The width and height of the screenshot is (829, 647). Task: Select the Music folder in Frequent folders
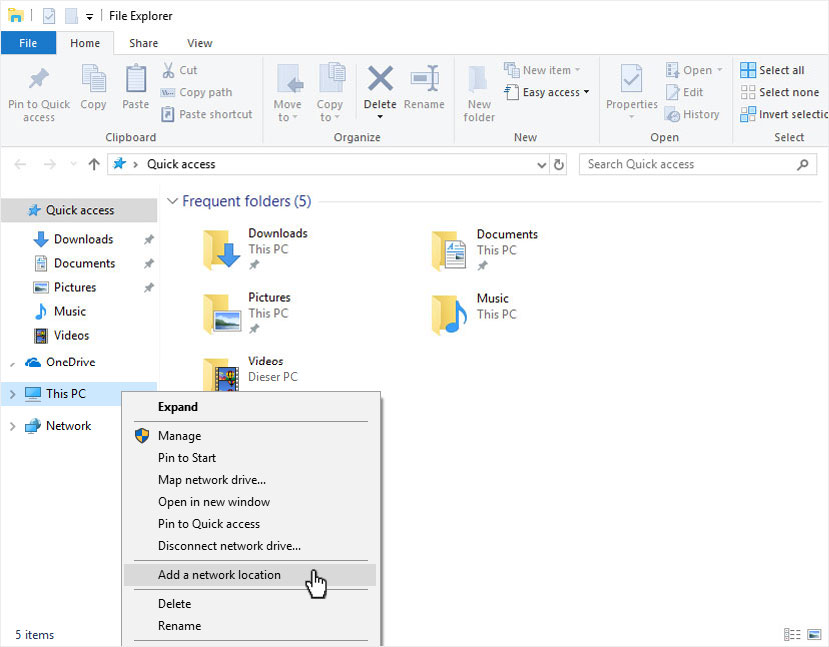474,313
